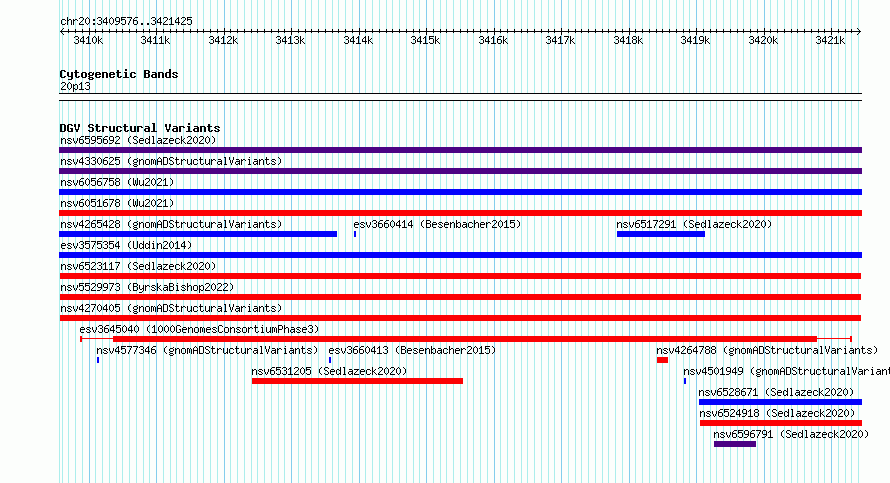Open variant nsv6524918 (Sedlazeck2020) label

777,413
